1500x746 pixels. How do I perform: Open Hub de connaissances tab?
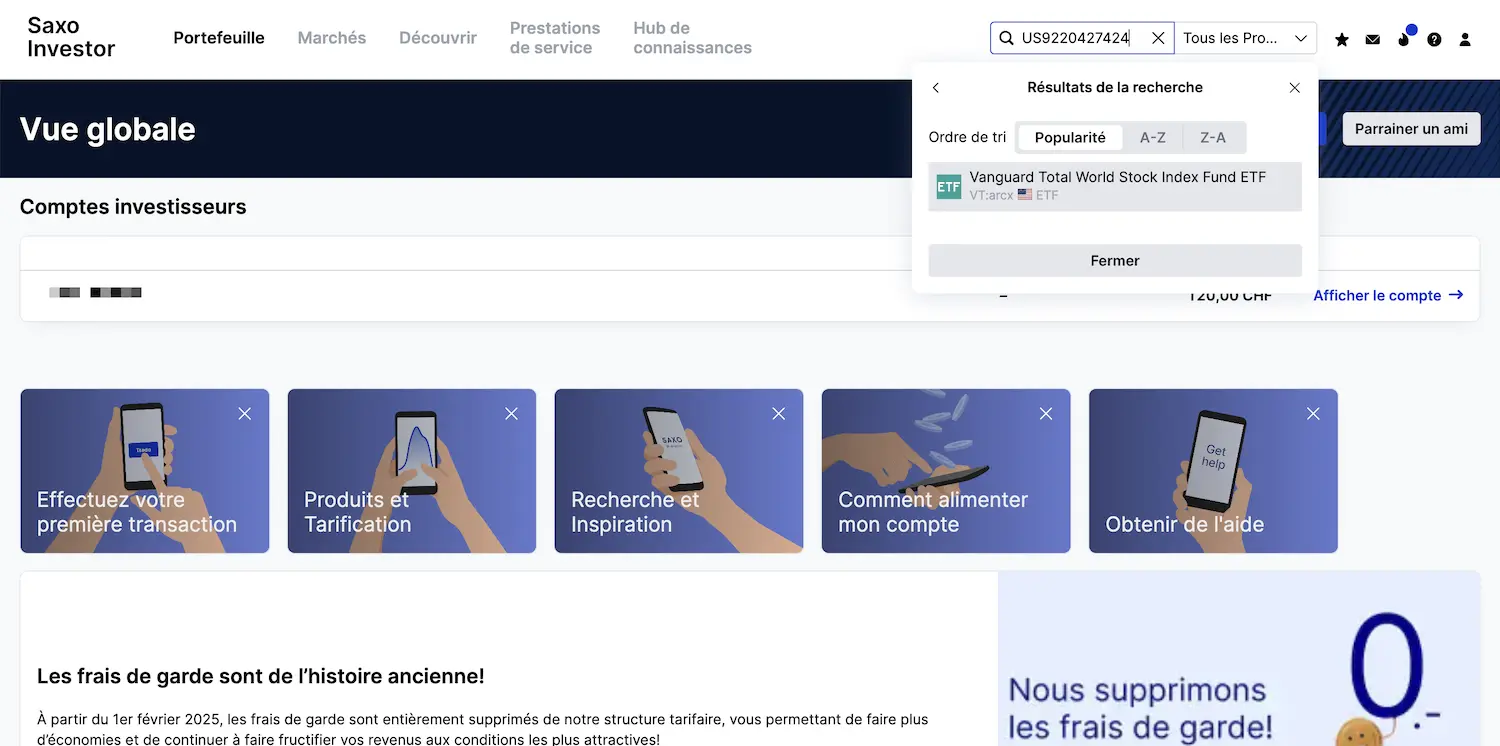(692, 38)
